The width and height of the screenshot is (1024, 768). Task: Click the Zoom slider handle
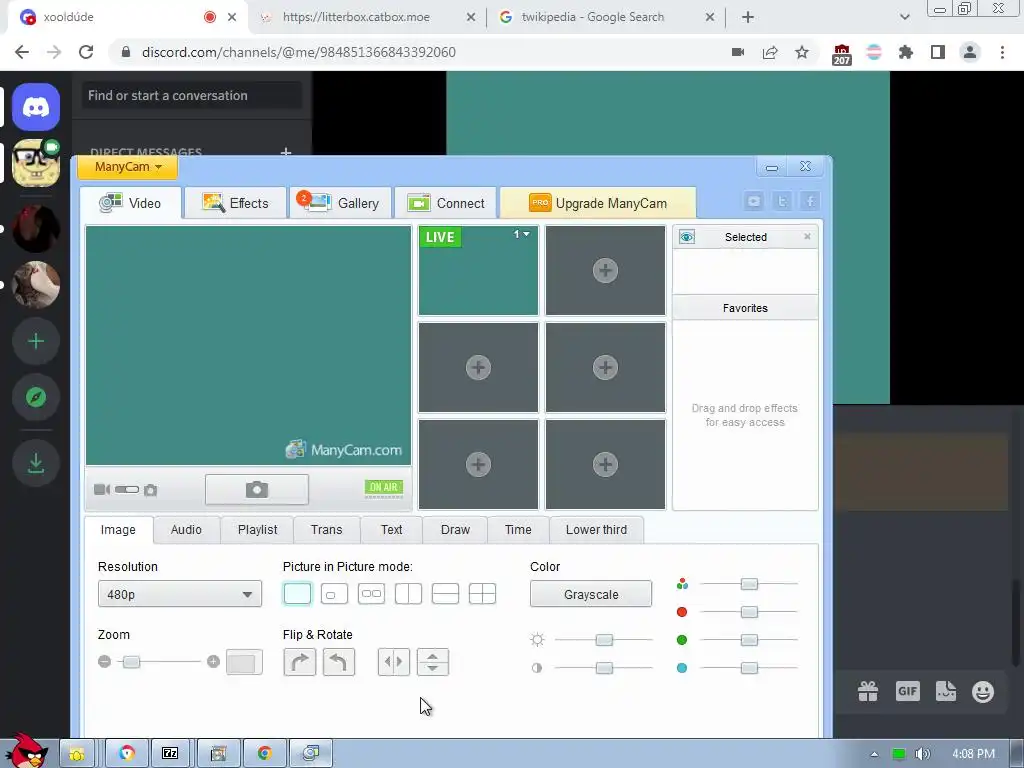131,662
